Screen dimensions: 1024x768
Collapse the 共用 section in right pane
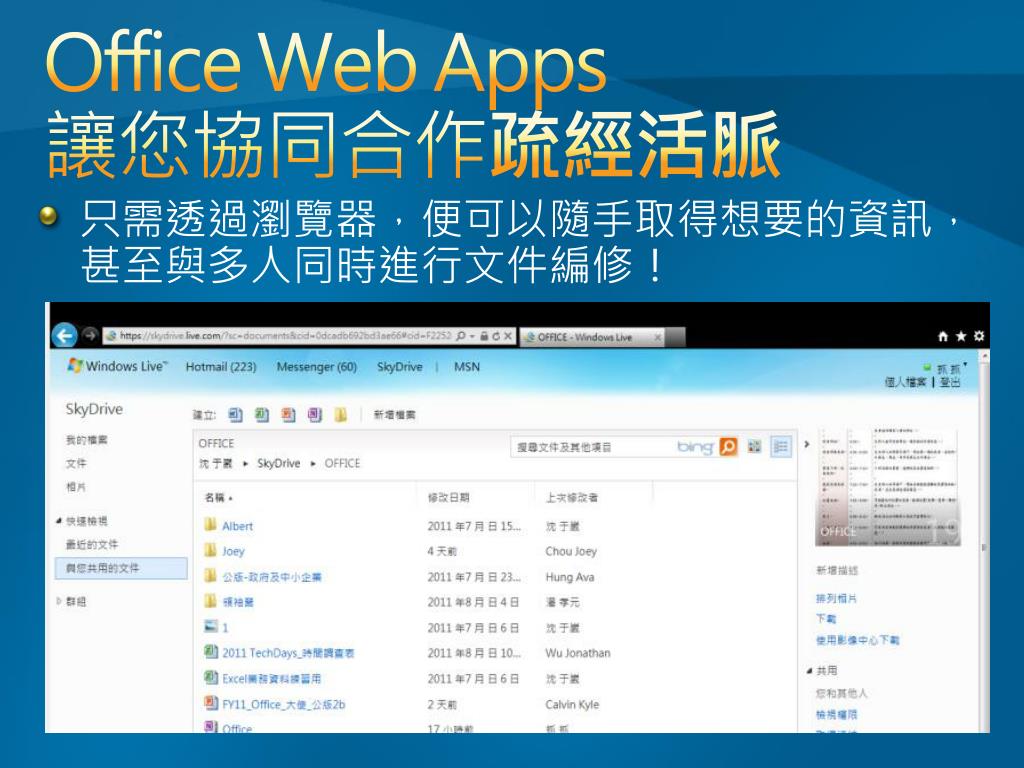pos(809,671)
